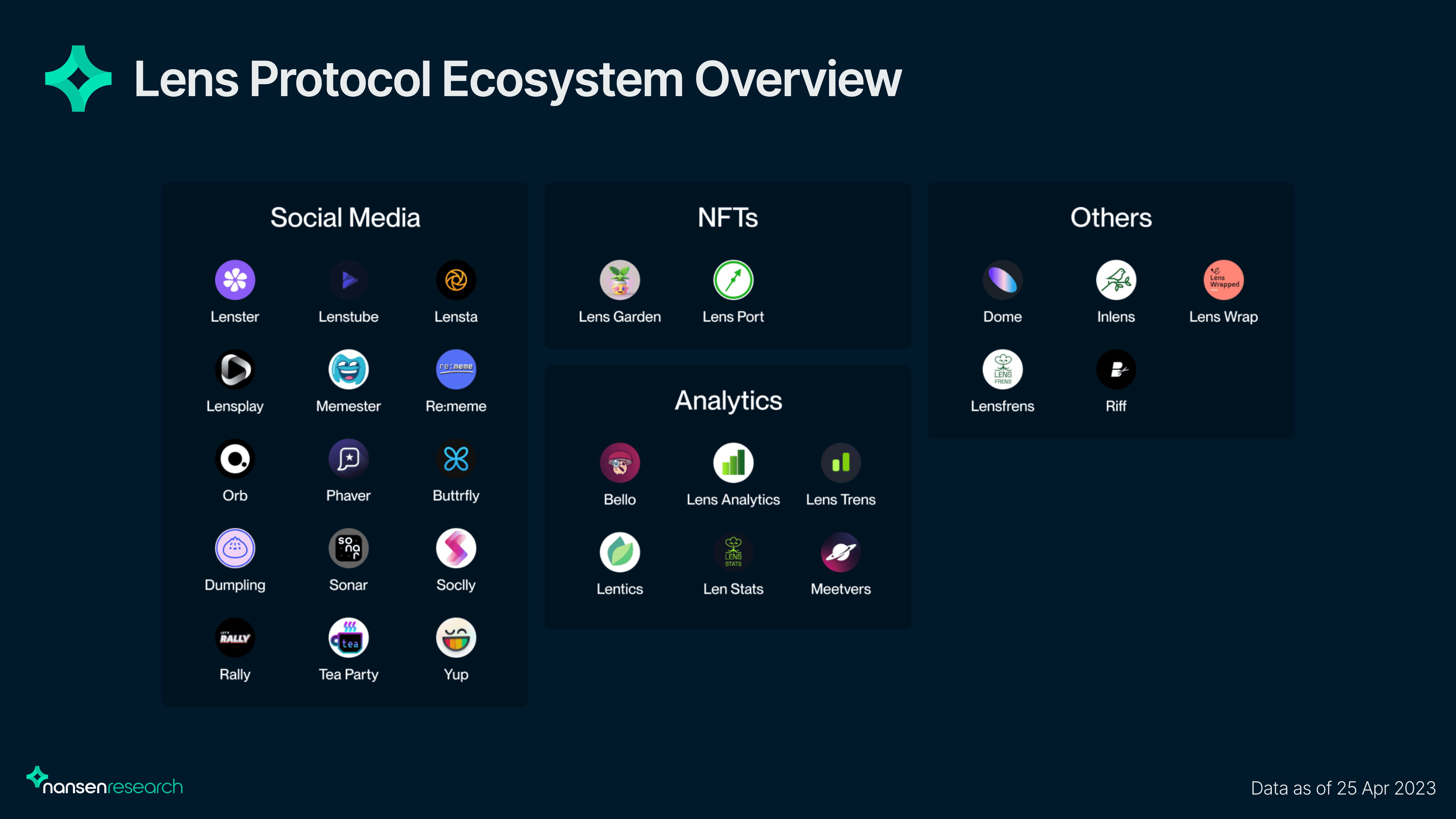Screen dimensions: 1456x819
Task: Click the Lens Port compass icon
Action: [x=733, y=280]
